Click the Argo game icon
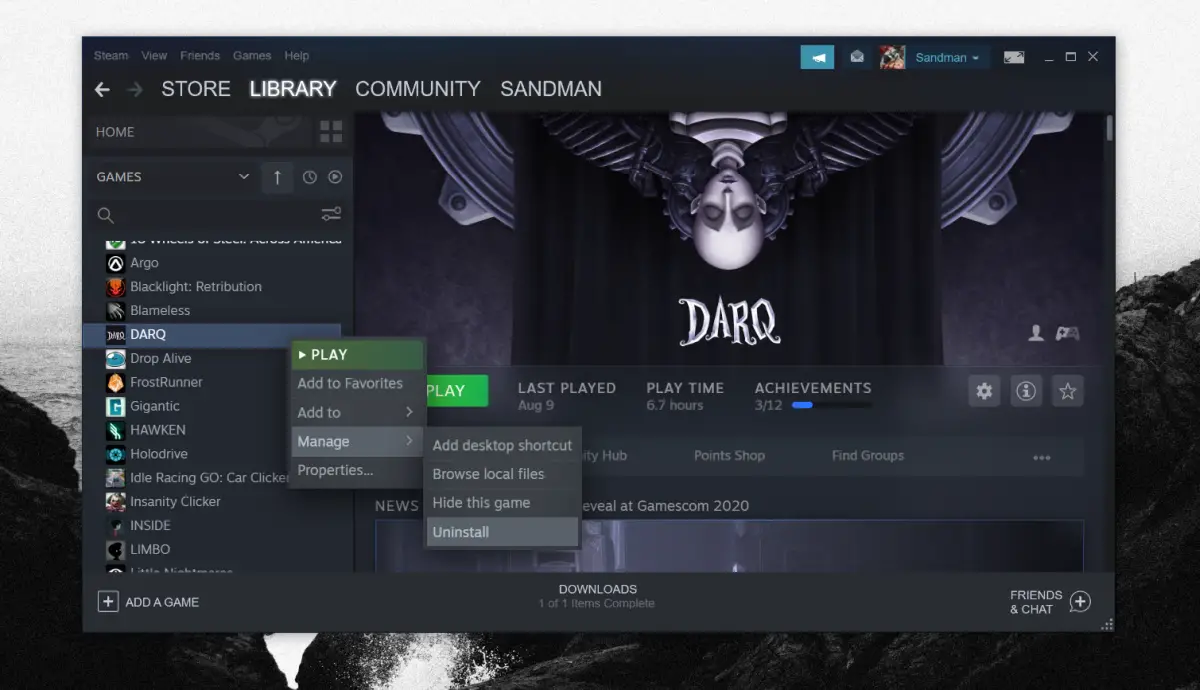 (x=115, y=263)
